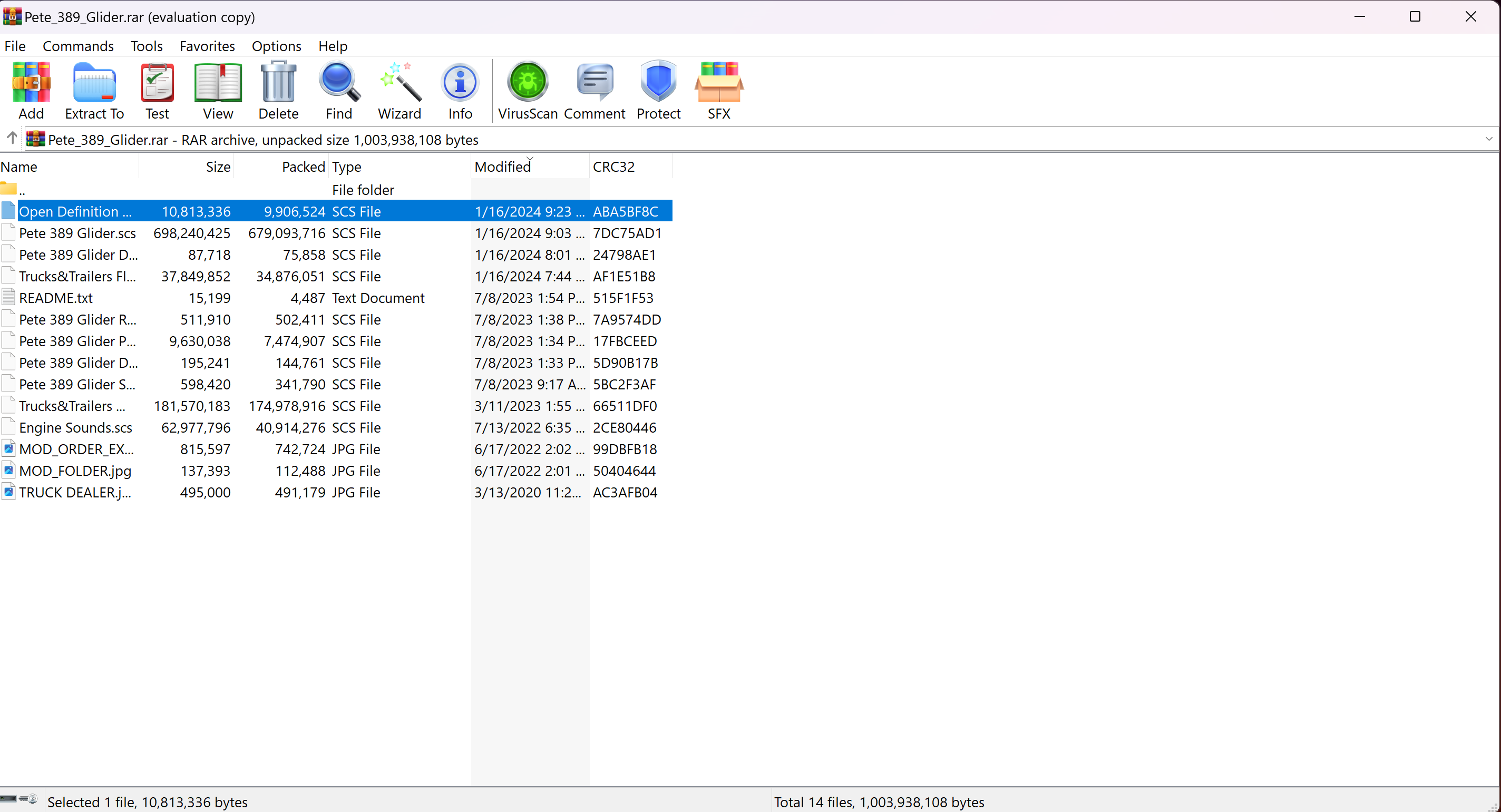Expand the archive path dropdown

click(x=1489, y=139)
